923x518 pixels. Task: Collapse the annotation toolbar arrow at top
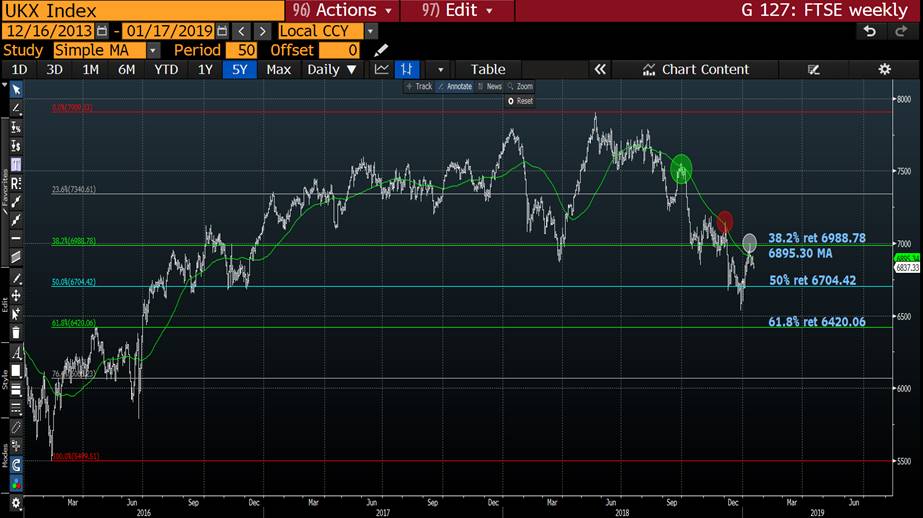pyautogui.click(x=5, y=86)
